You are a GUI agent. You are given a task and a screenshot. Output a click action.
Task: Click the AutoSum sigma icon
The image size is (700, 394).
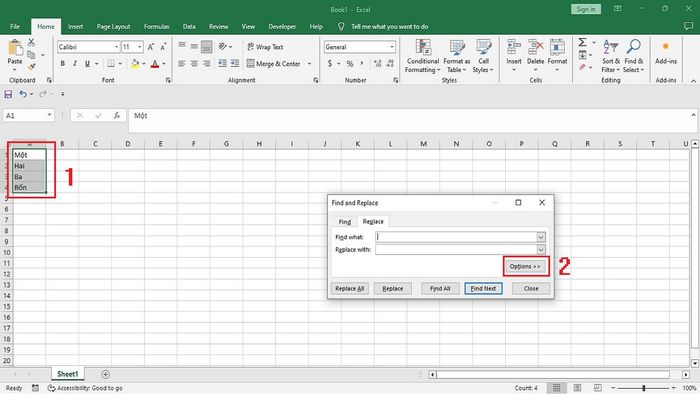[x=583, y=42]
